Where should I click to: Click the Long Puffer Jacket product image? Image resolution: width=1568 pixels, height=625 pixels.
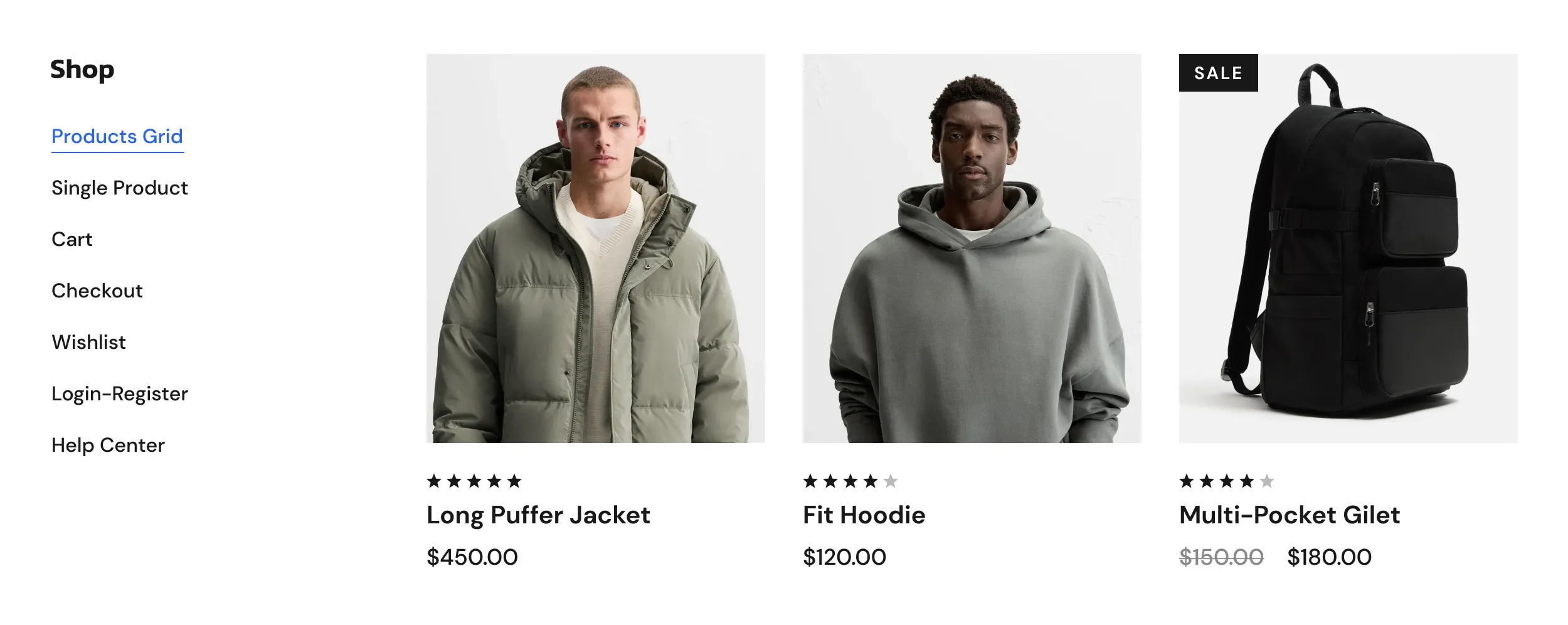click(595, 248)
